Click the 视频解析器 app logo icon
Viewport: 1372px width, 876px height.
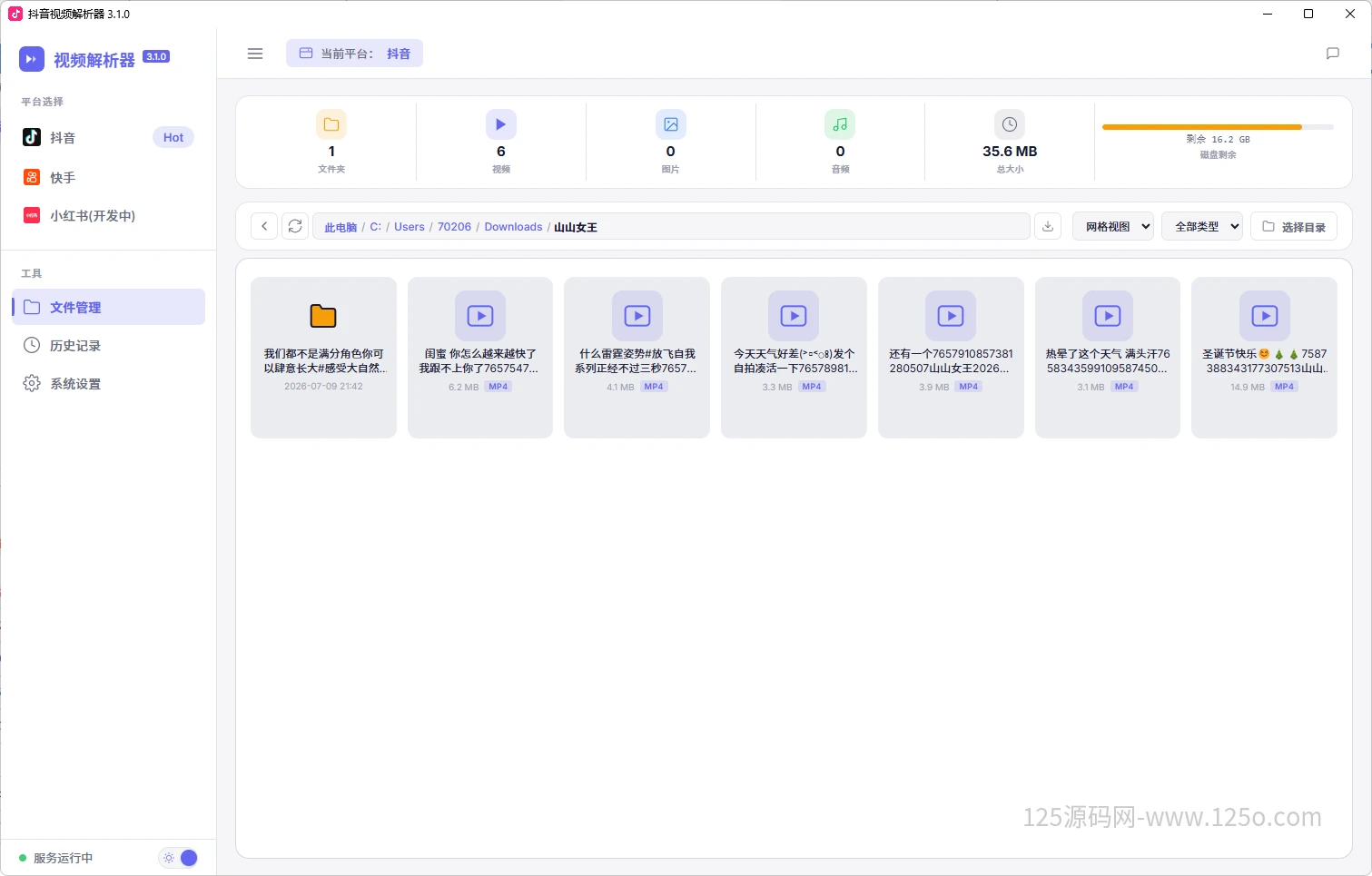tap(32, 59)
